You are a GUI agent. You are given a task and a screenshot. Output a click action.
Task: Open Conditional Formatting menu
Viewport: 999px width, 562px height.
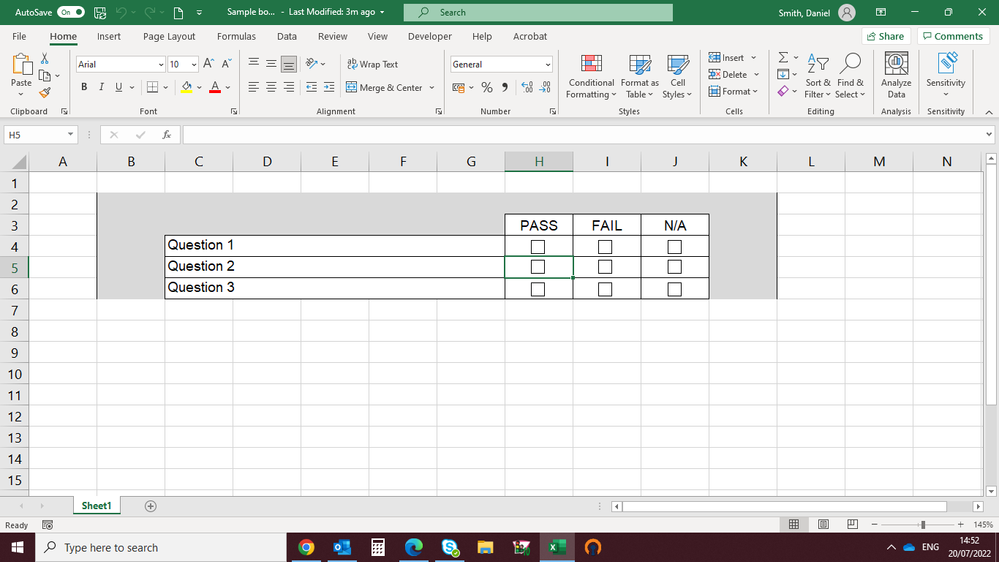(x=591, y=76)
